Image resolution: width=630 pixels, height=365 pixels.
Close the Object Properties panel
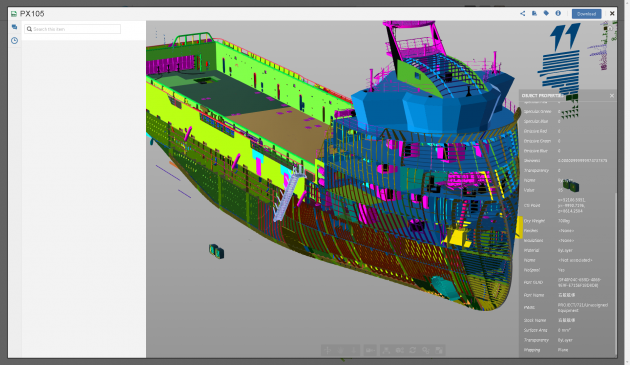(x=612, y=96)
